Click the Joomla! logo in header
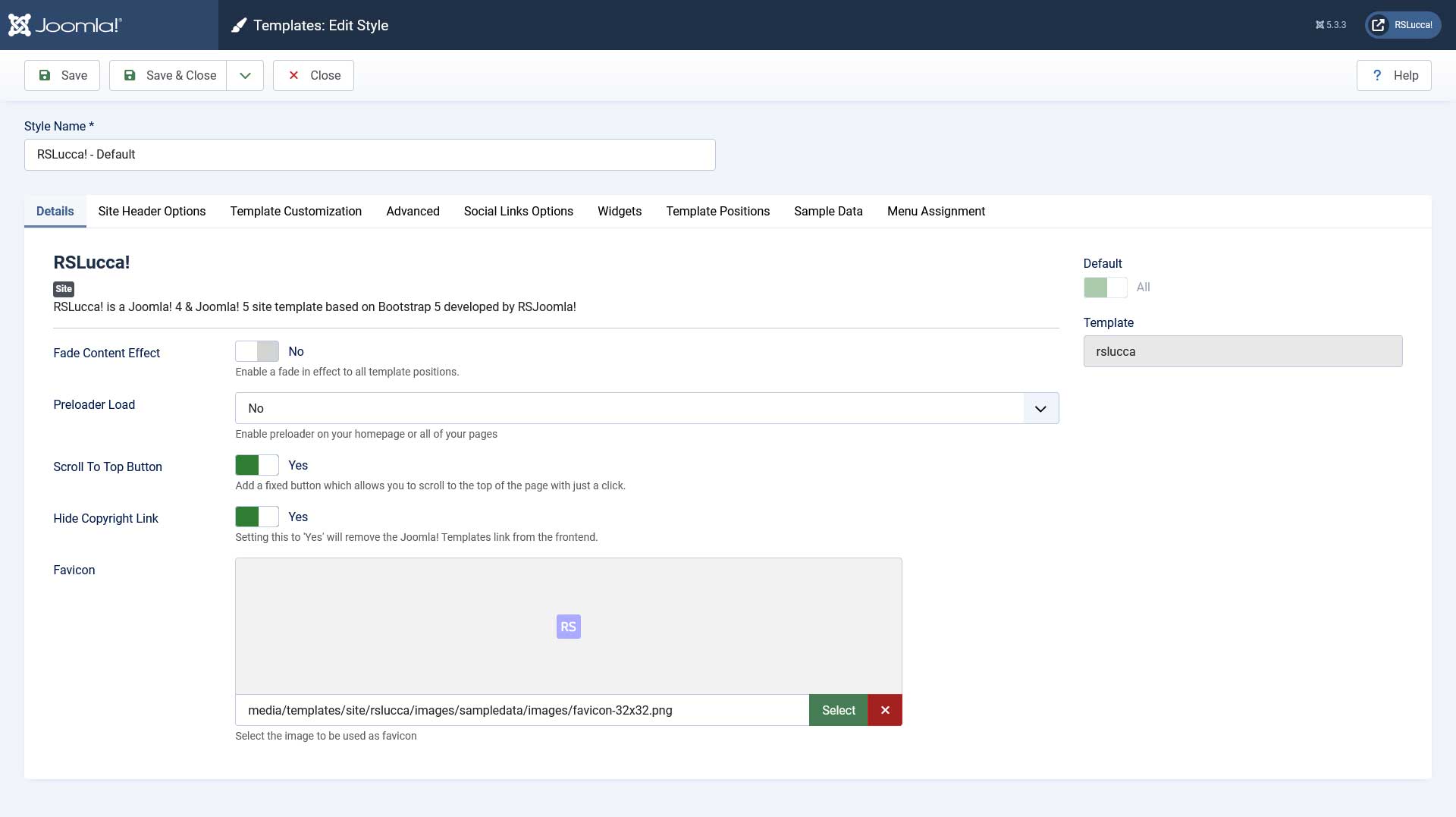Image resolution: width=1456 pixels, height=817 pixels. pyautogui.click(x=64, y=25)
